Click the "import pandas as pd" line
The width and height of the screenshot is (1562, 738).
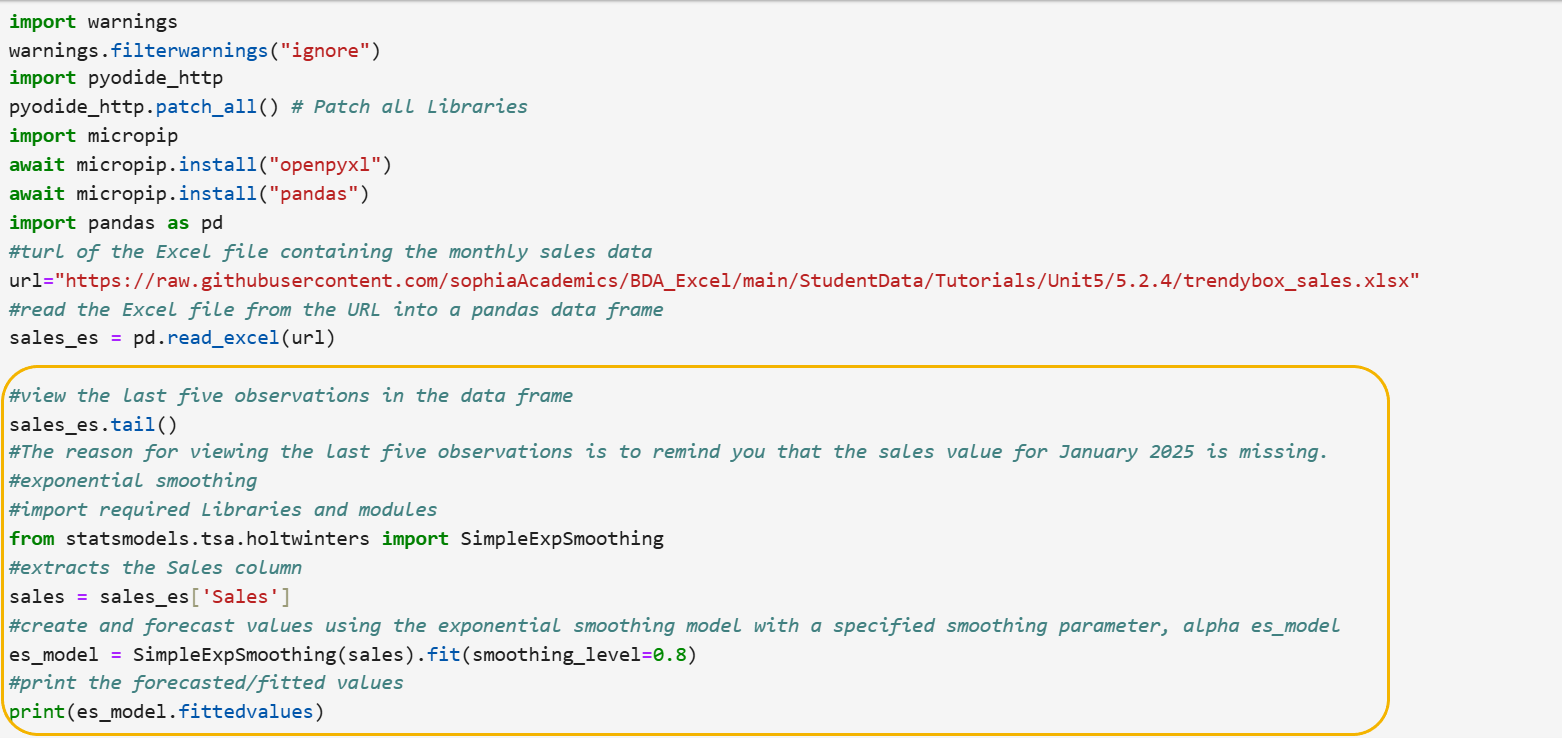coord(116,222)
